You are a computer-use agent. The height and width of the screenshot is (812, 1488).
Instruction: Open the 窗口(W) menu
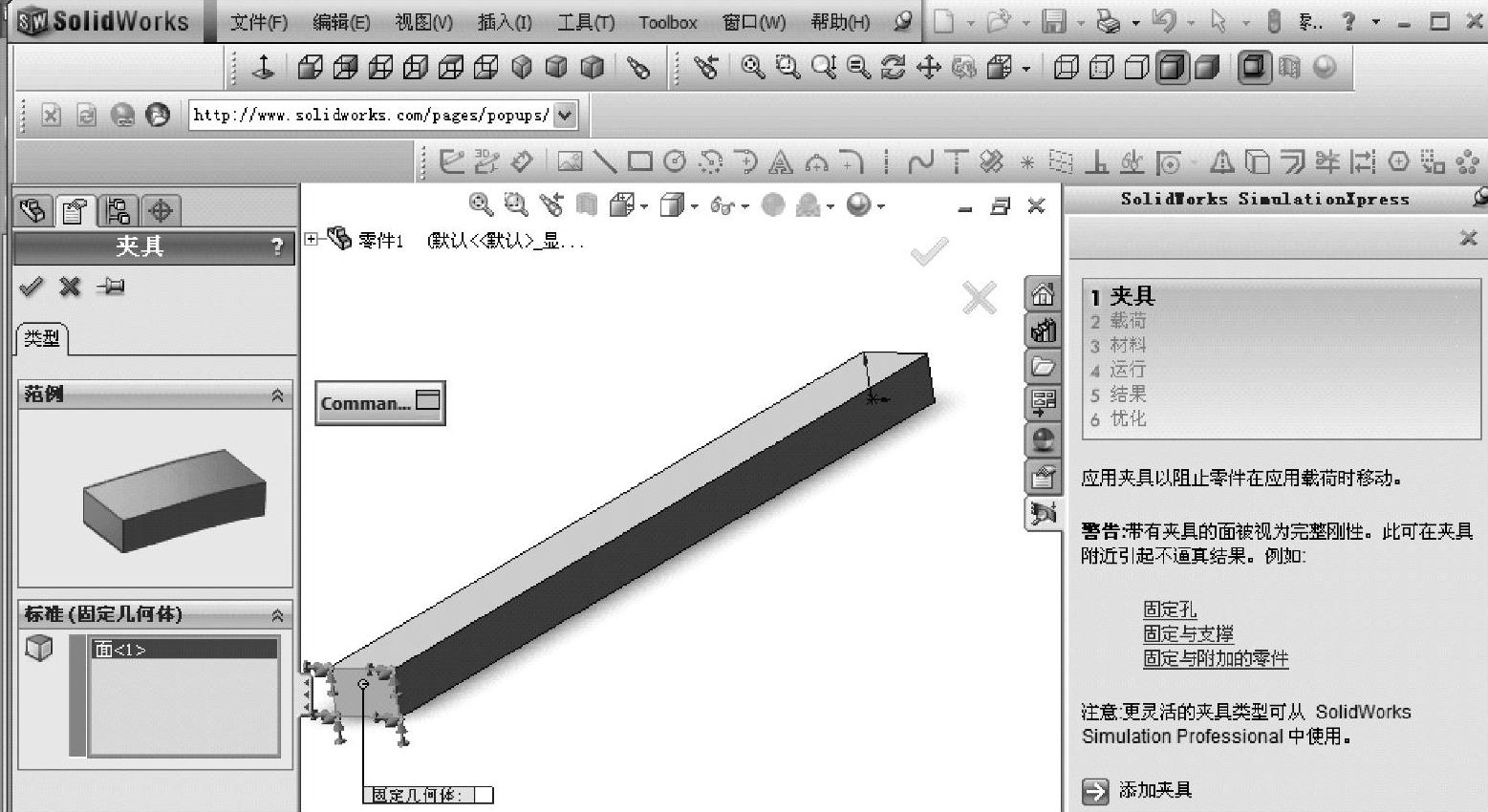click(x=754, y=22)
